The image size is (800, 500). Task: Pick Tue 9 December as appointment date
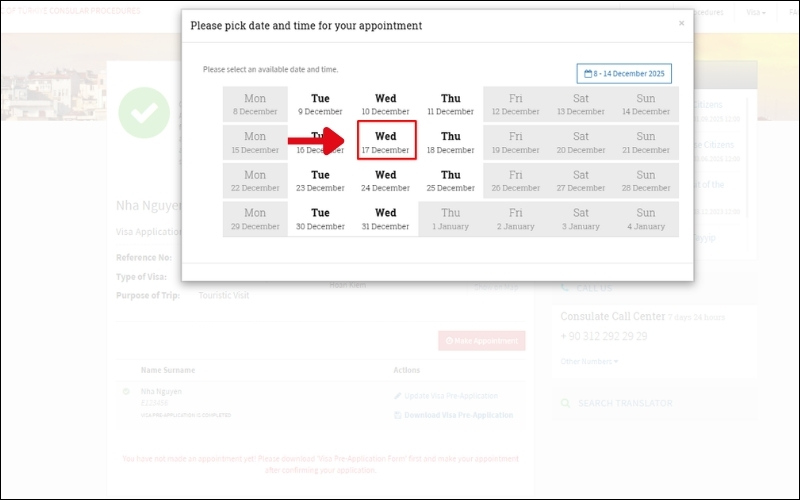click(320, 105)
